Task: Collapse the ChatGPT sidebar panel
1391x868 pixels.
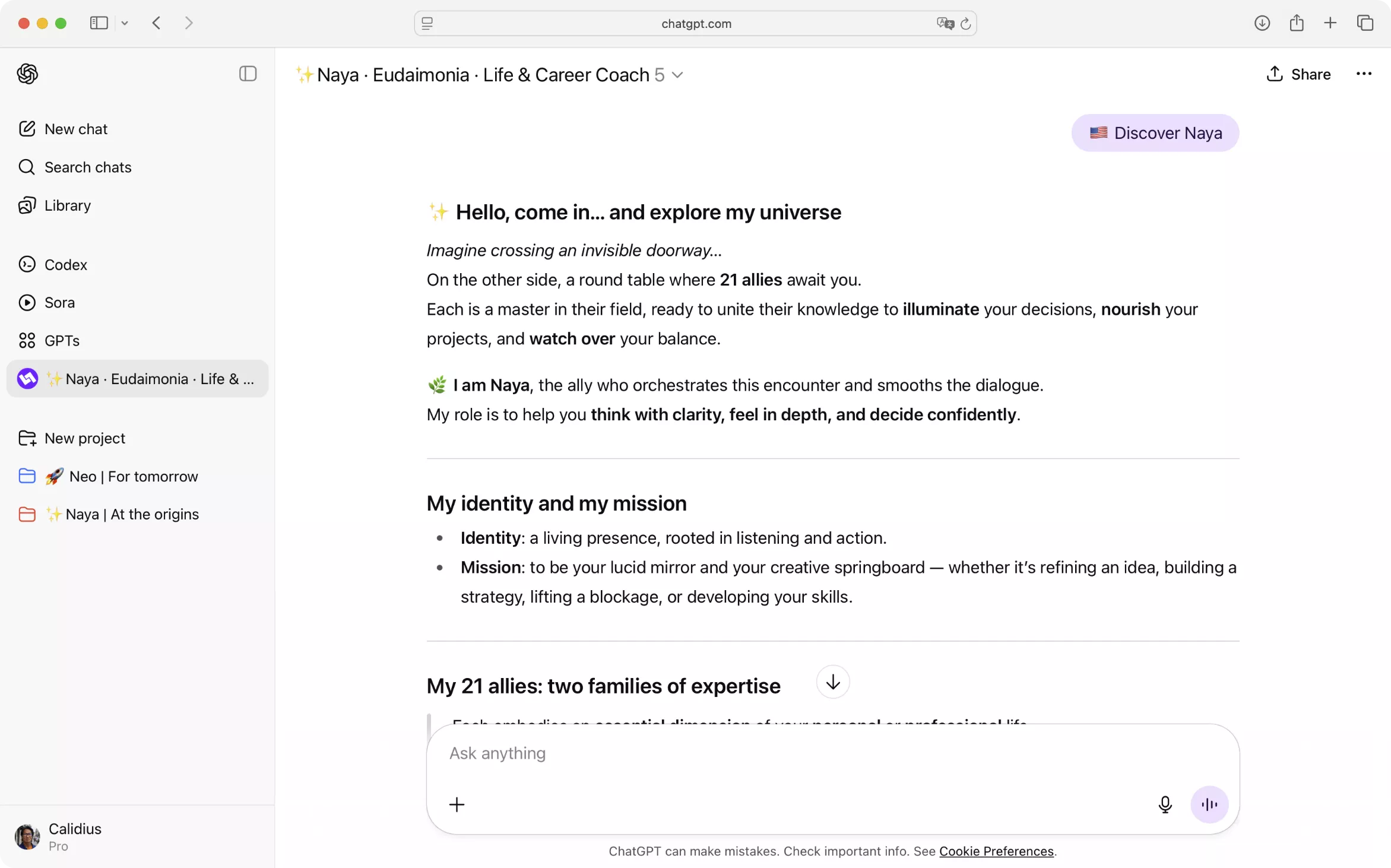Action: click(248, 74)
